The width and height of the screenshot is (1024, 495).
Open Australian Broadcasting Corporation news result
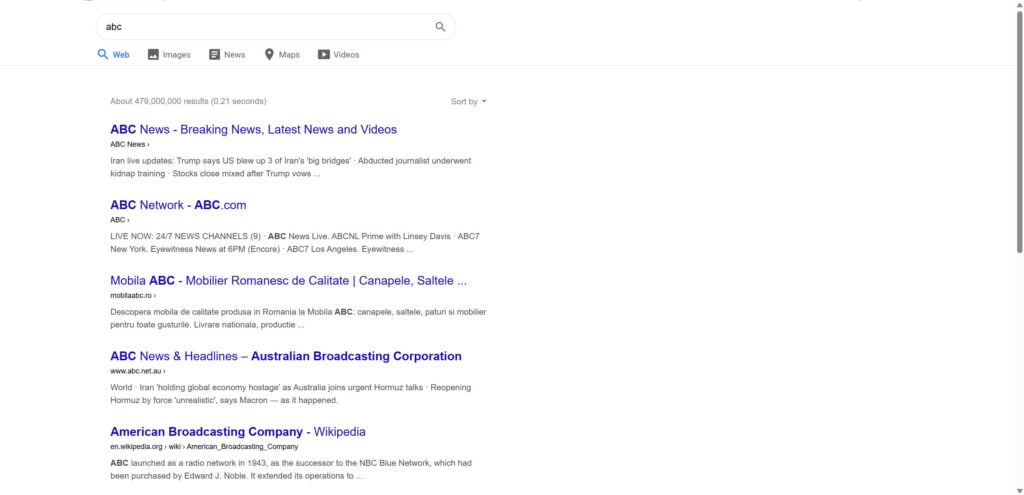(x=286, y=356)
